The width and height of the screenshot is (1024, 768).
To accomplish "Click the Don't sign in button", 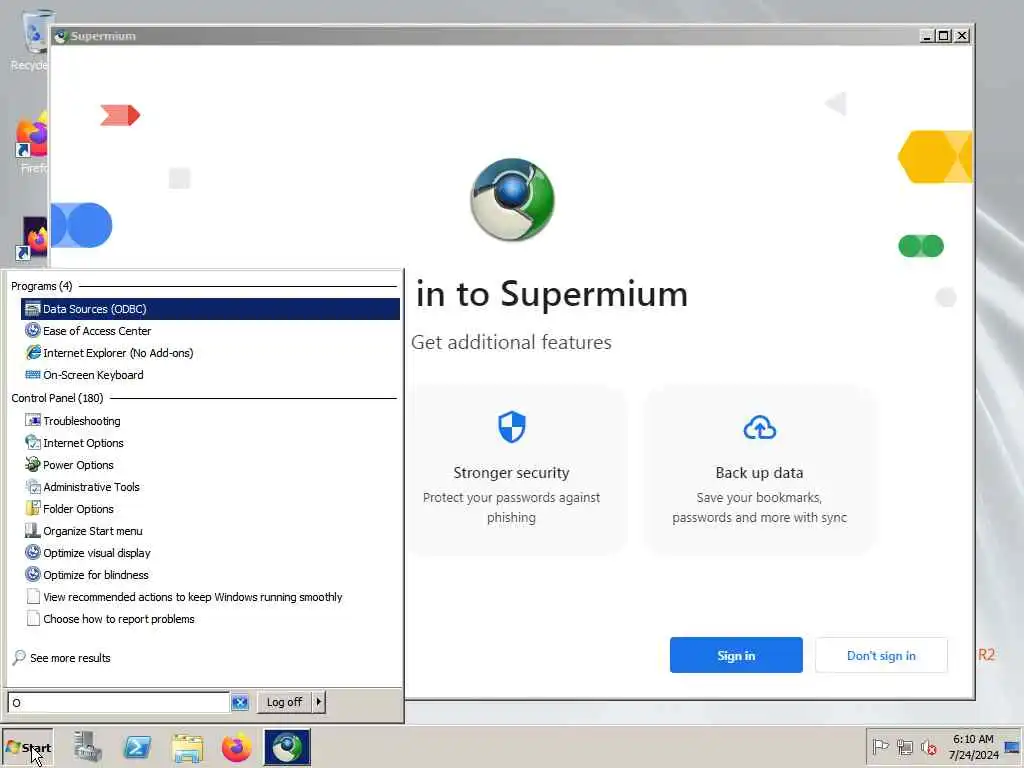I will click(x=881, y=655).
